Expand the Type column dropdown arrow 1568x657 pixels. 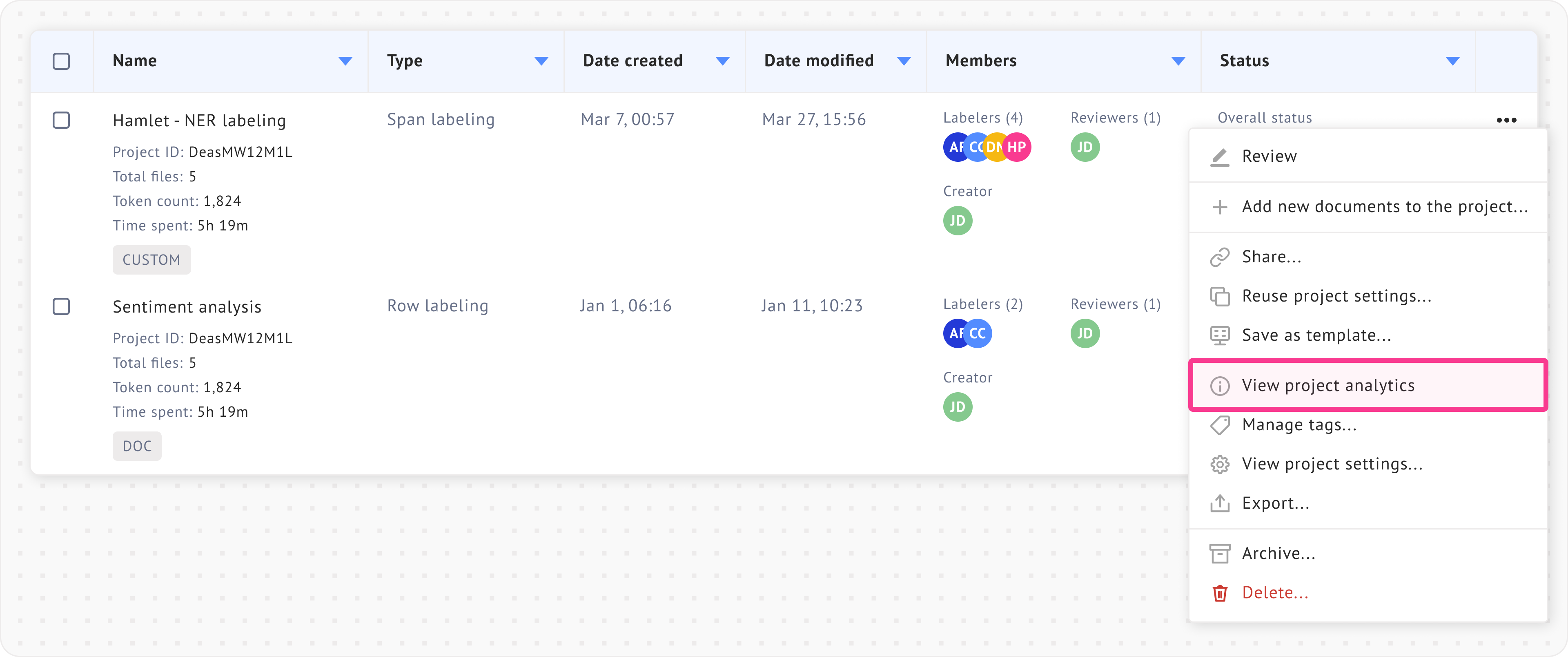pyautogui.click(x=541, y=61)
